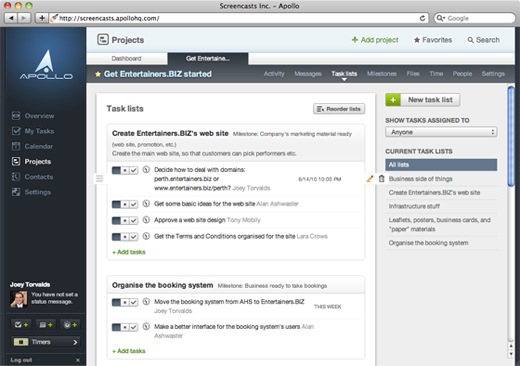520x366 pixels.
Task: Select 'Infrastructure stuff' list
Action: point(414,206)
